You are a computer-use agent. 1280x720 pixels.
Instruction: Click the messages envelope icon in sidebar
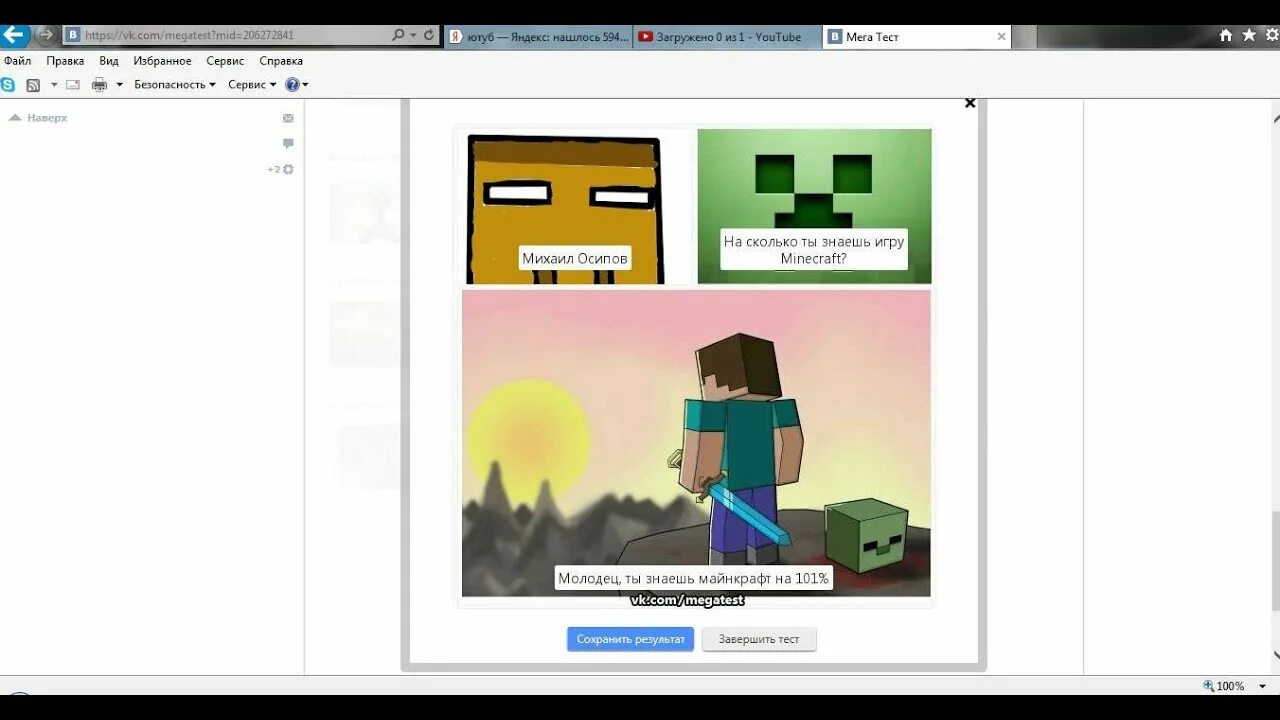tap(288, 118)
